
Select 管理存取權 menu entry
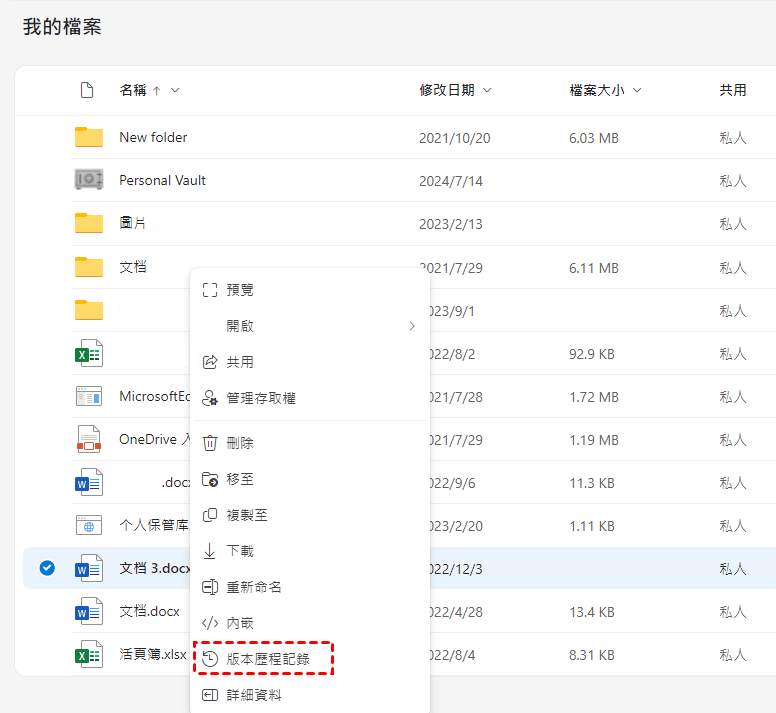pos(261,398)
